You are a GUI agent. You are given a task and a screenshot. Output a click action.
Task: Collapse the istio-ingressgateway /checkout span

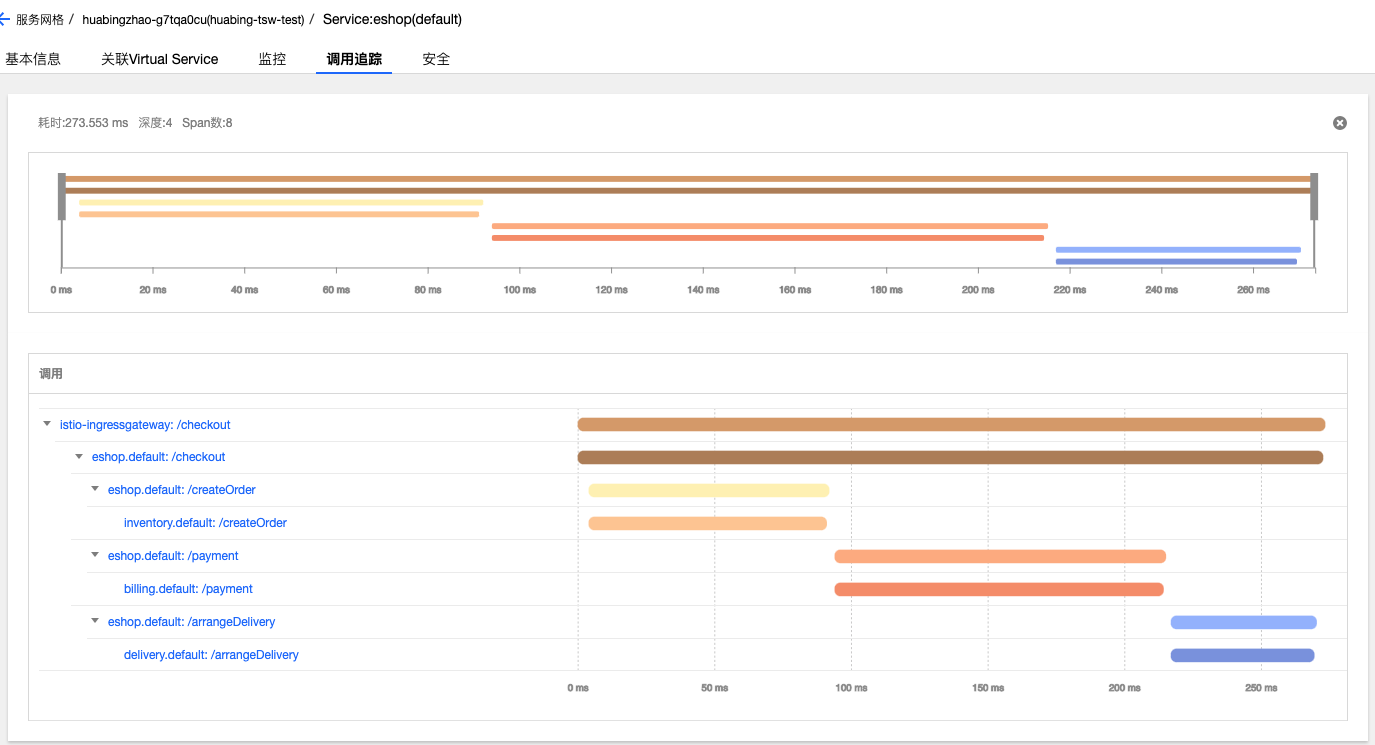(x=47, y=424)
